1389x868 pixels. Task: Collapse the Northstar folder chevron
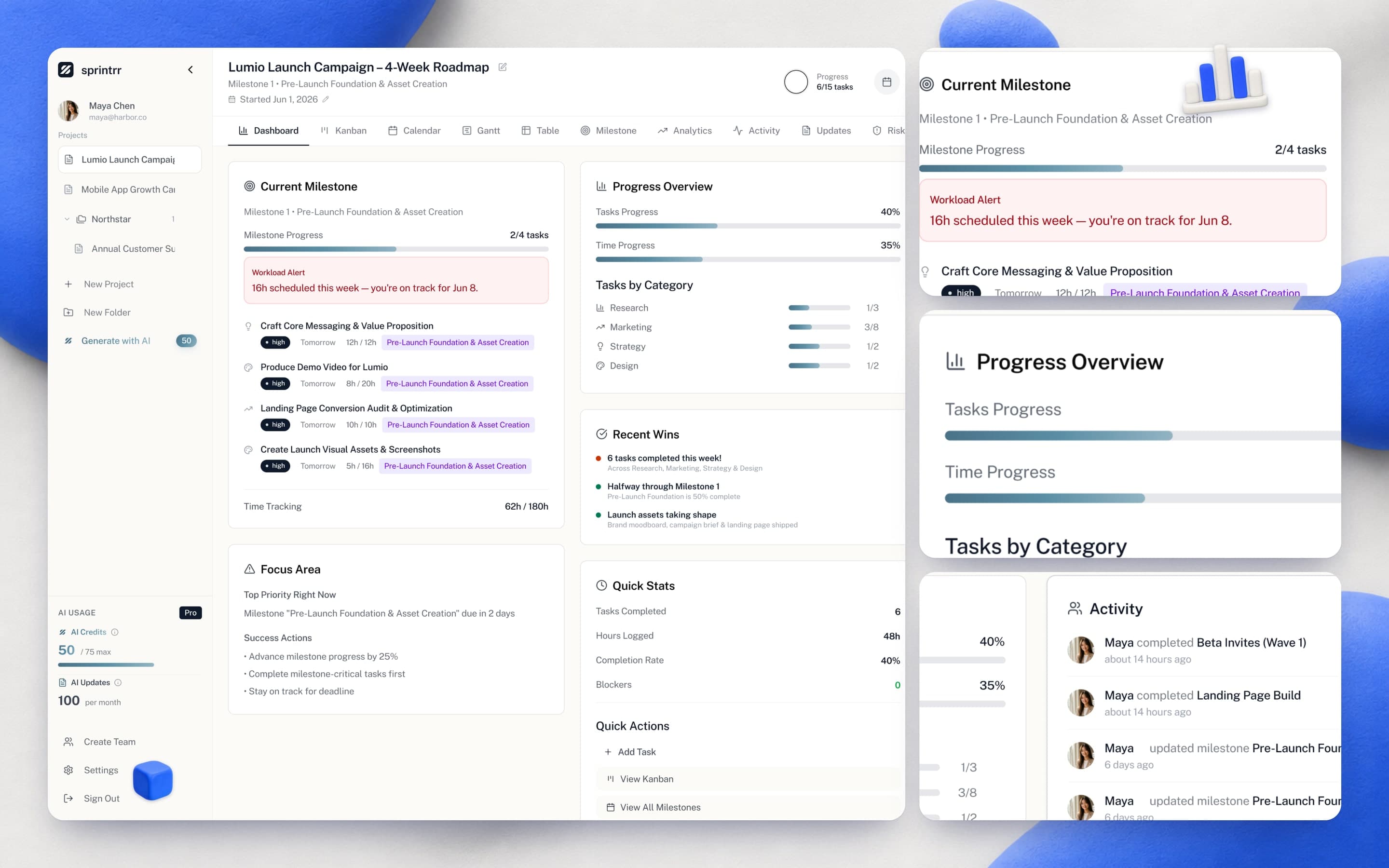[x=67, y=219]
